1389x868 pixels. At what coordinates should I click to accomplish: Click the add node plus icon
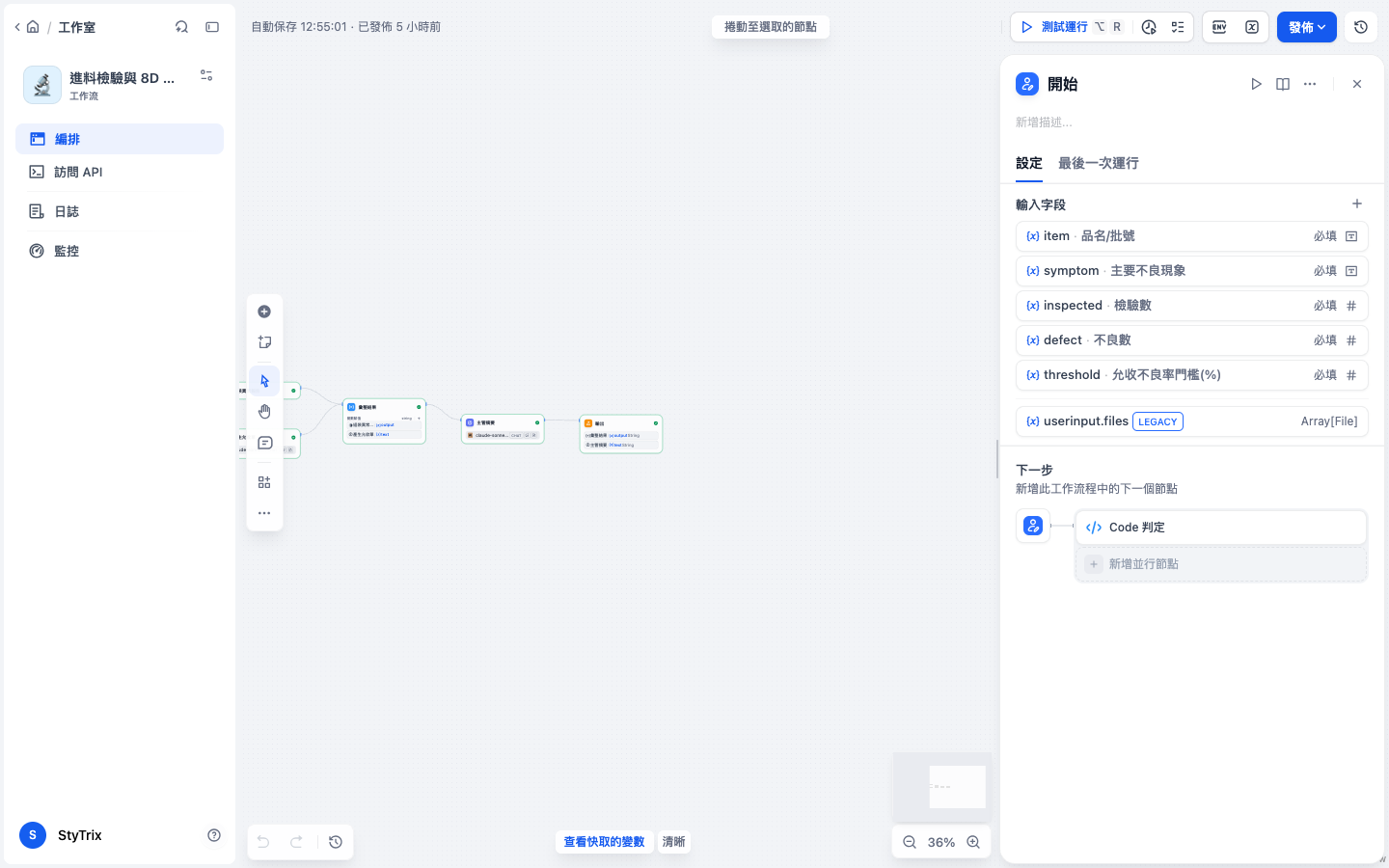pyautogui.click(x=264, y=312)
